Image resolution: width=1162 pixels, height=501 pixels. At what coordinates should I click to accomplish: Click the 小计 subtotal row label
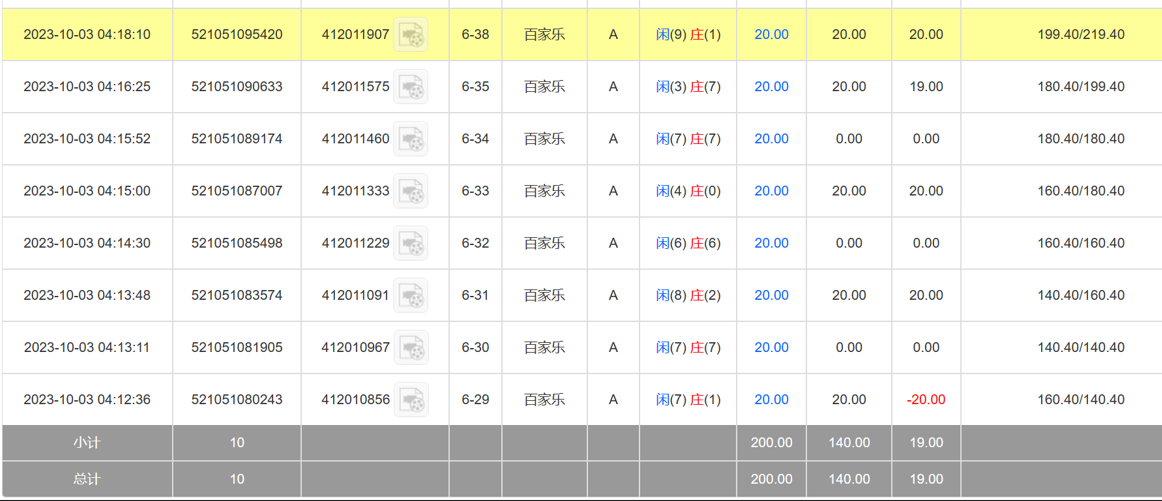tap(87, 442)
